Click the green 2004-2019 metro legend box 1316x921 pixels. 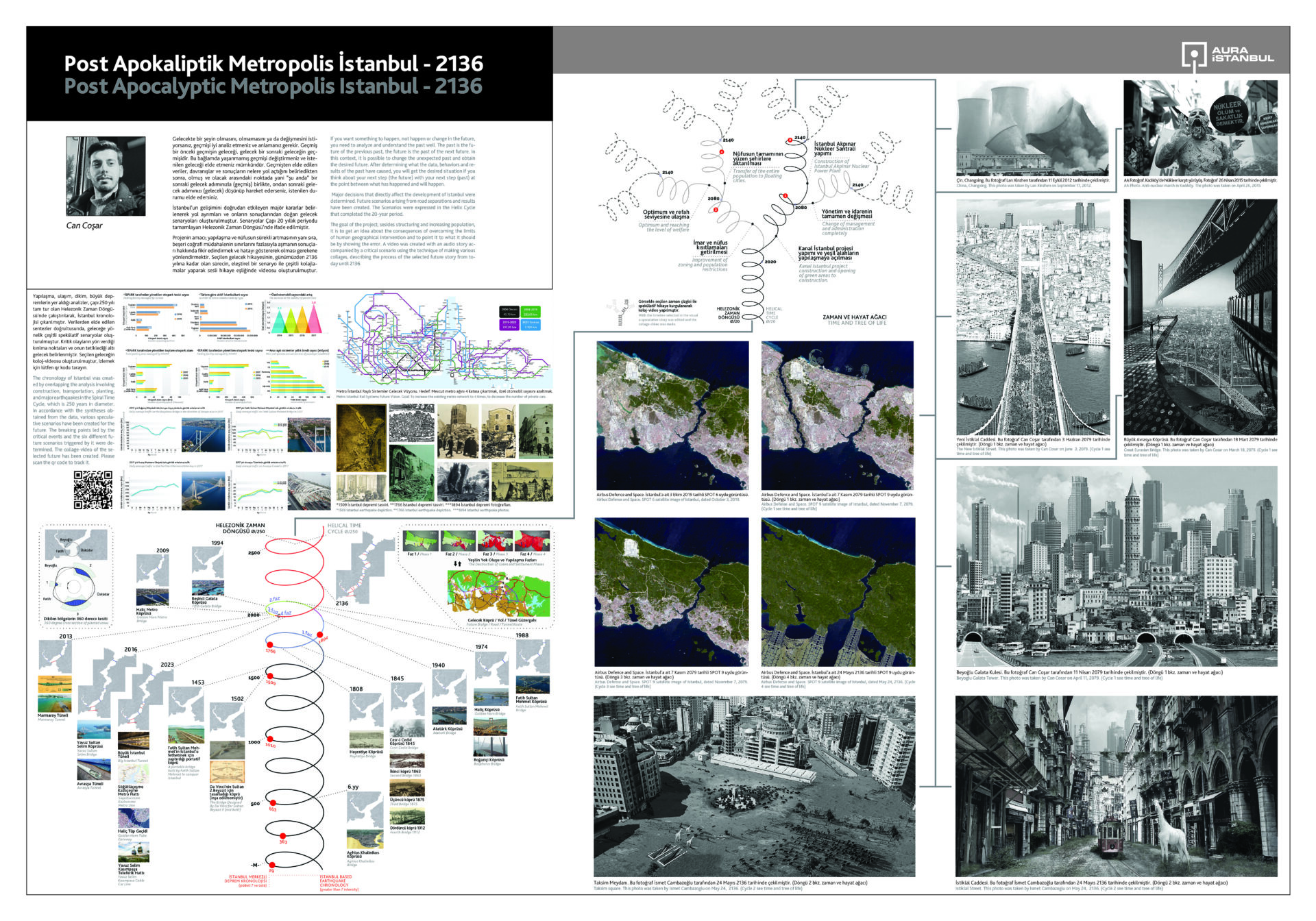[x=530, y=312]
